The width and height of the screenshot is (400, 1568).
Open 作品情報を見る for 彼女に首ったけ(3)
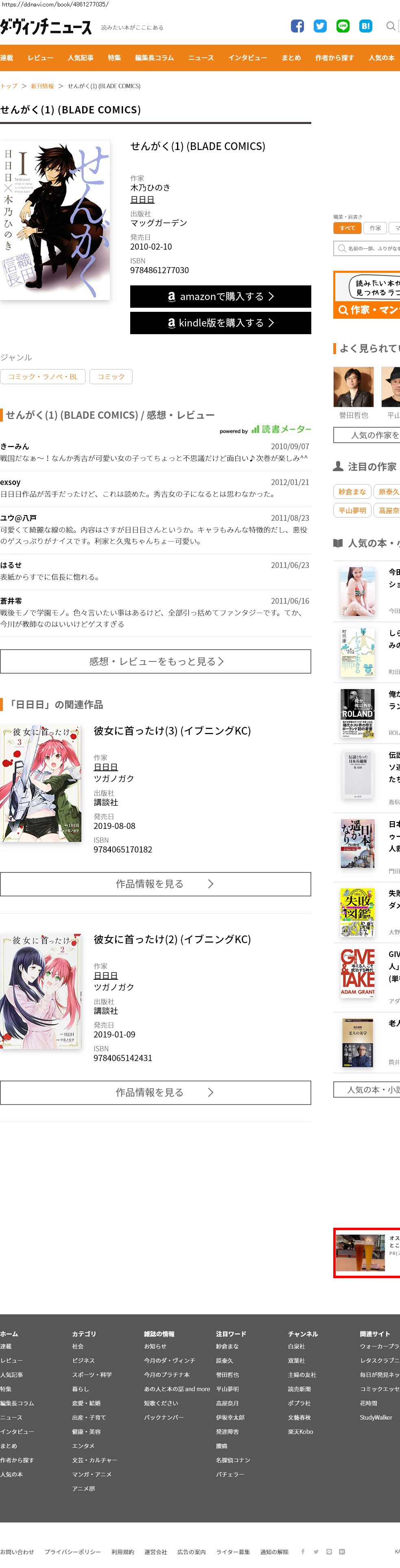tap(156, 884)
